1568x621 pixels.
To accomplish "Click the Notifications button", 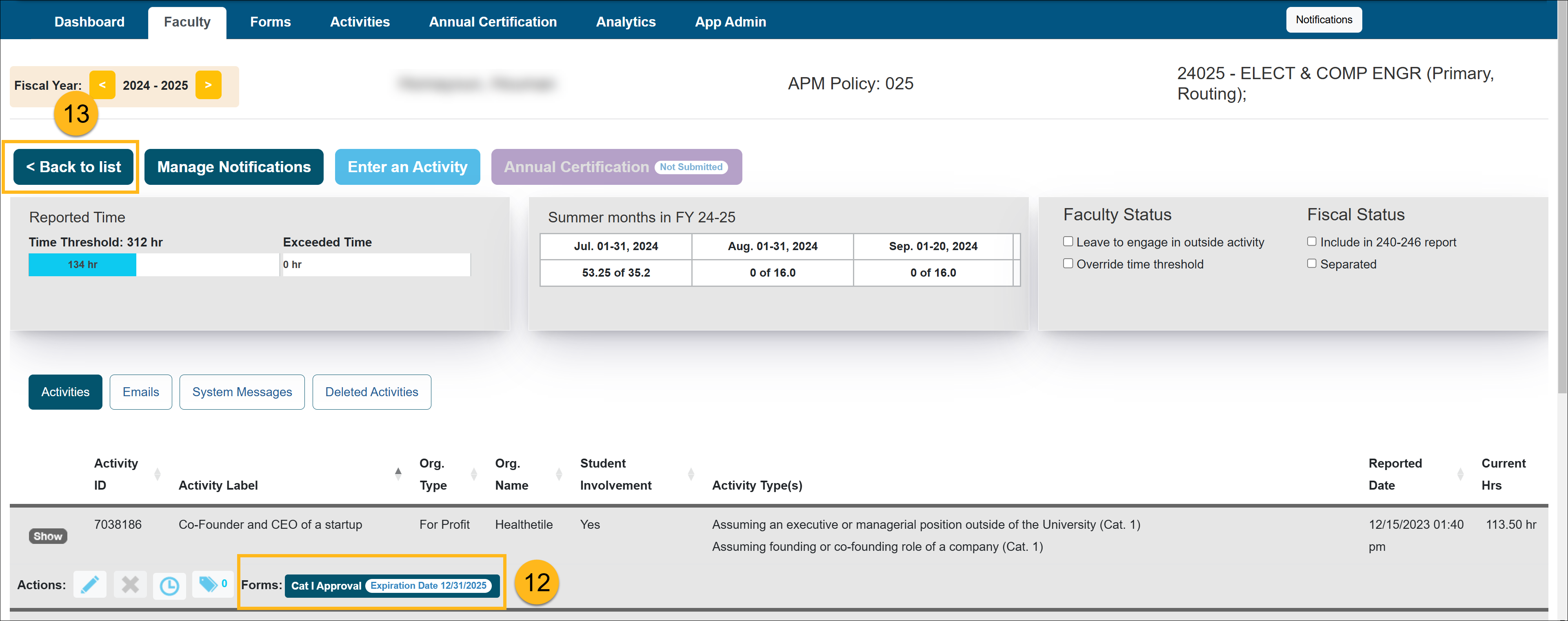I will click(1323, 20).
